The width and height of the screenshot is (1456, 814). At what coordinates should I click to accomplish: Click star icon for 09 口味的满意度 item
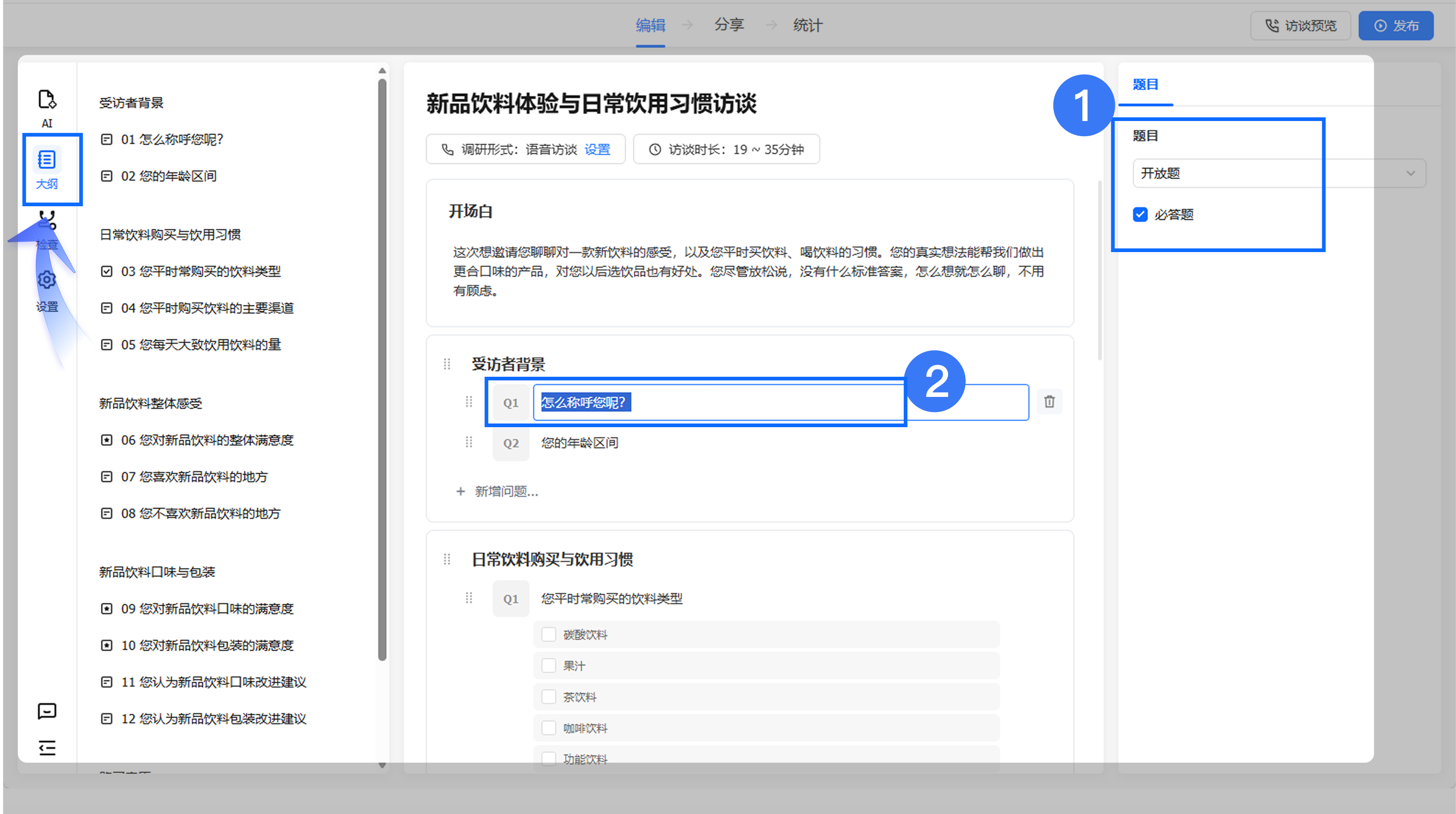click(106, 609)
